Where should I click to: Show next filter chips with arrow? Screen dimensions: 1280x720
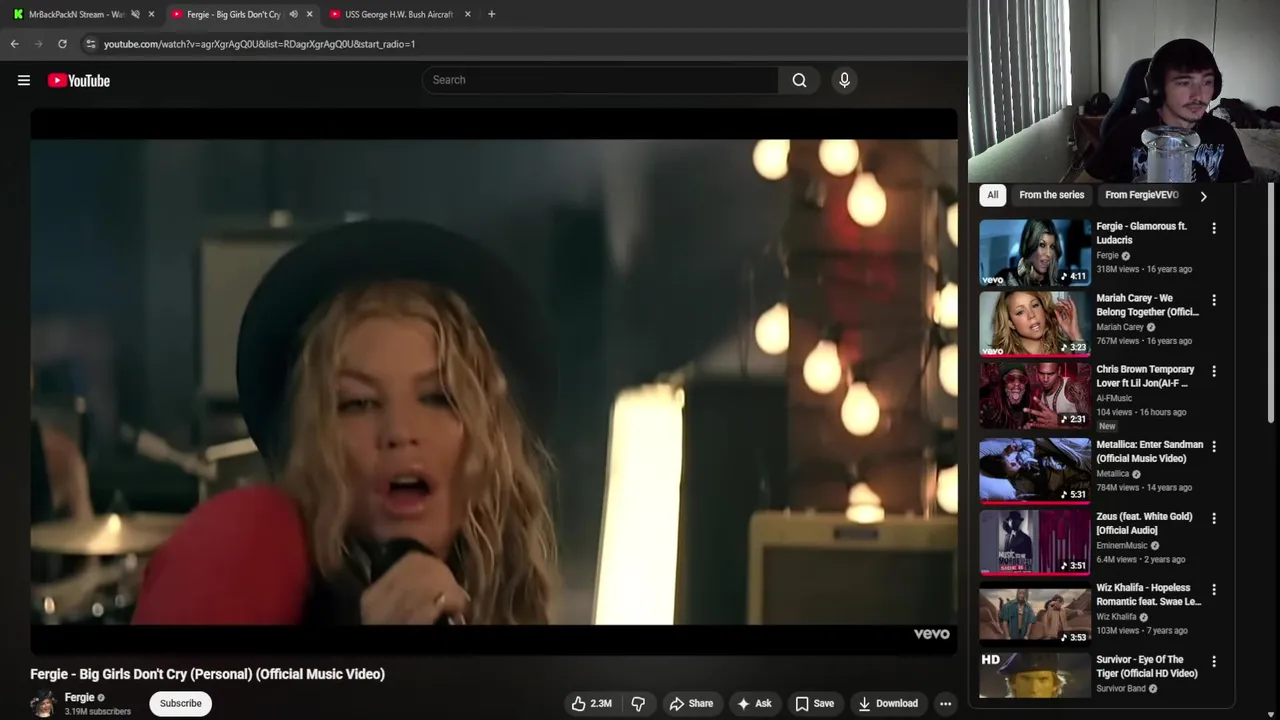(x=1203, y=196)
